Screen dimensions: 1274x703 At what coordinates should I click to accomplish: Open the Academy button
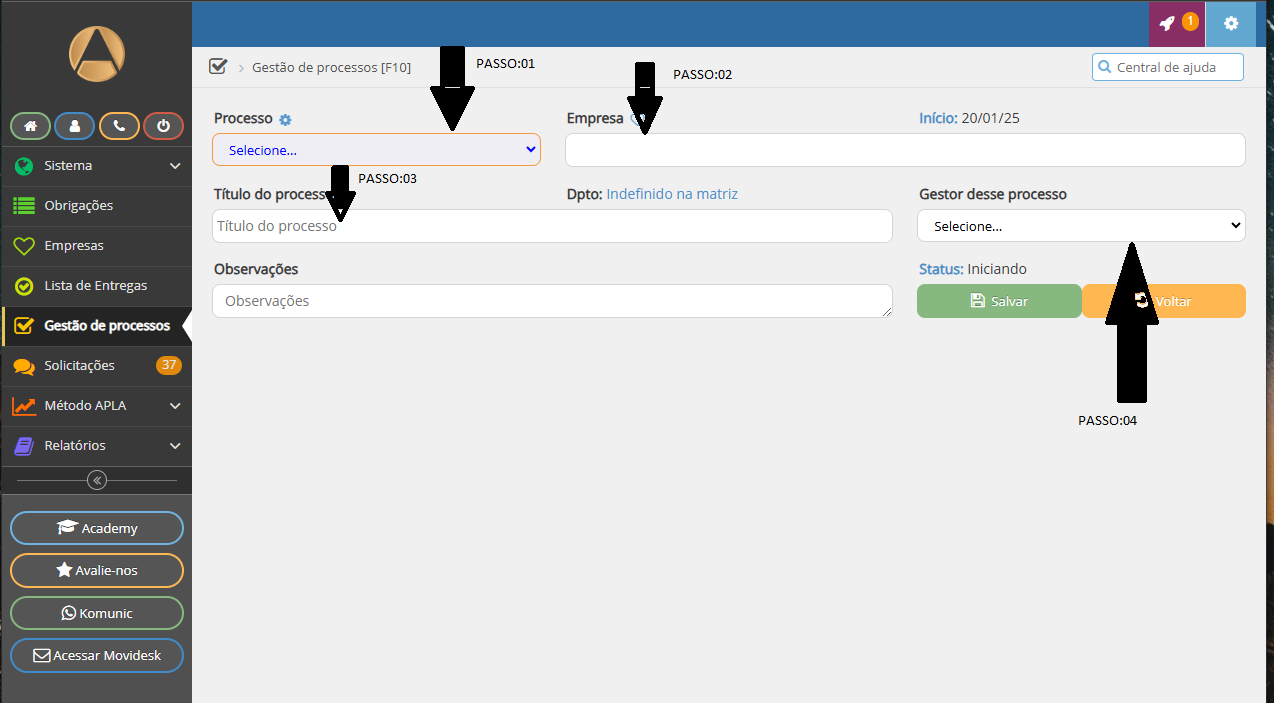coord(97,528)
